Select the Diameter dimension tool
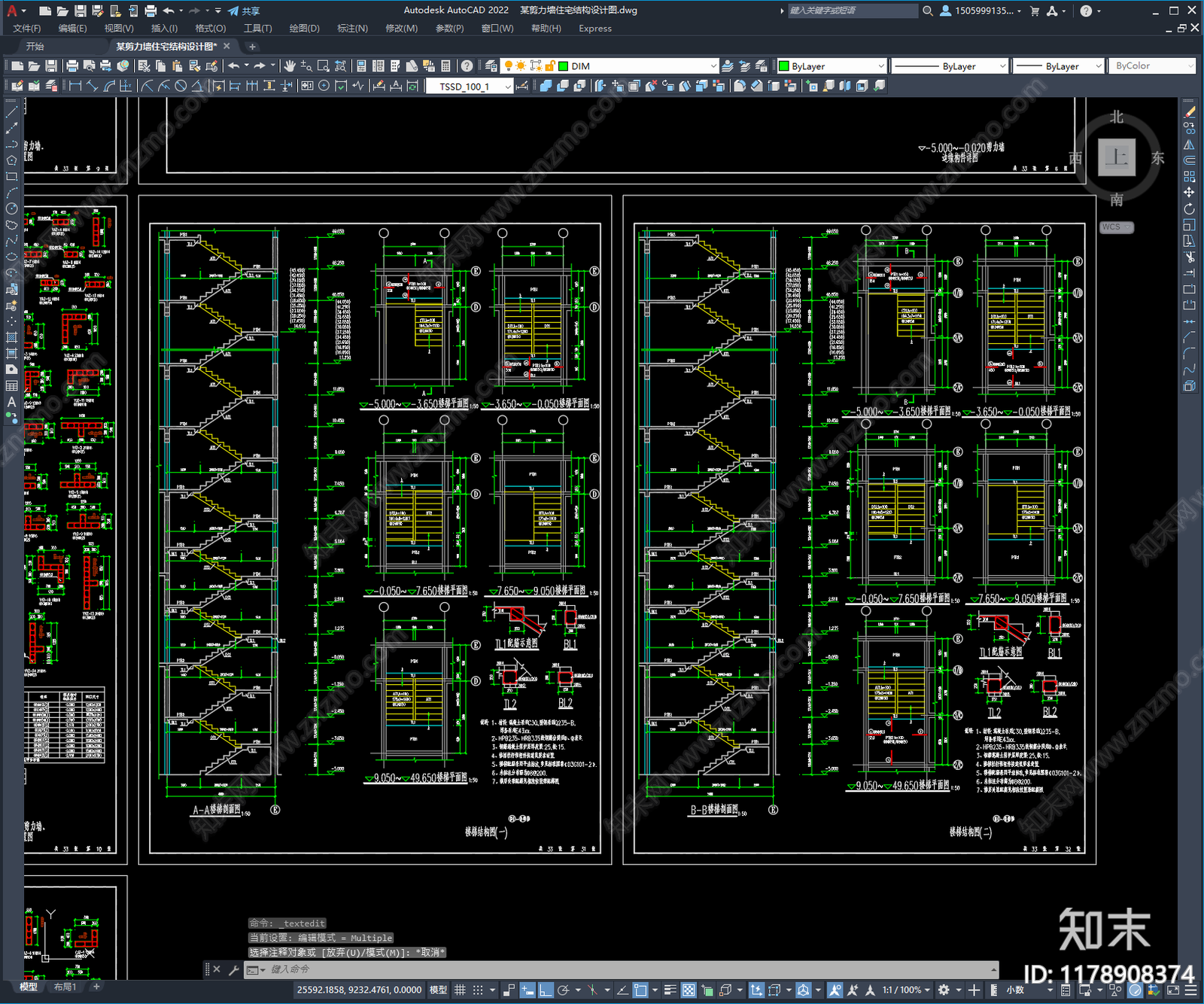The height and width of the screenshot is (1004, 1204). point(181,86)
